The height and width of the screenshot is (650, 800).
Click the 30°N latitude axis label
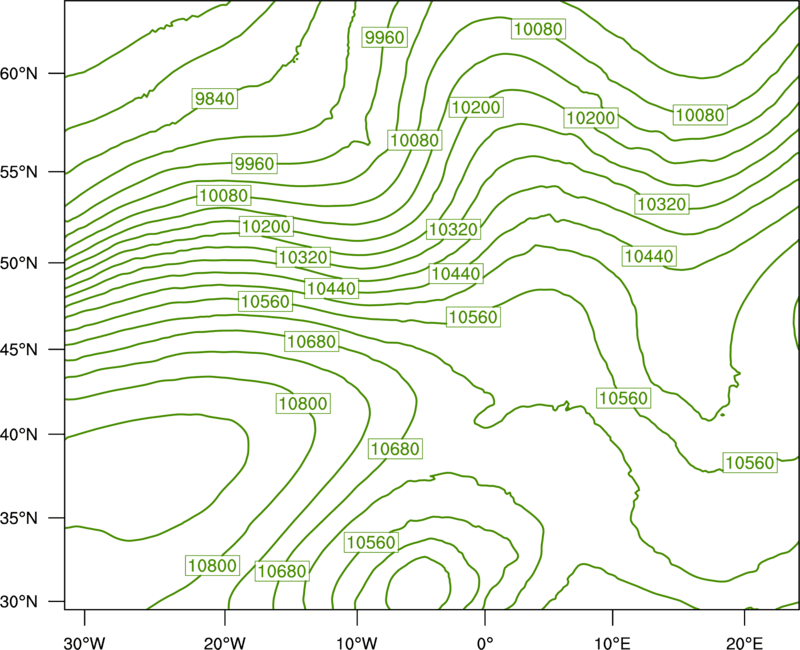(x=19, y=602)
